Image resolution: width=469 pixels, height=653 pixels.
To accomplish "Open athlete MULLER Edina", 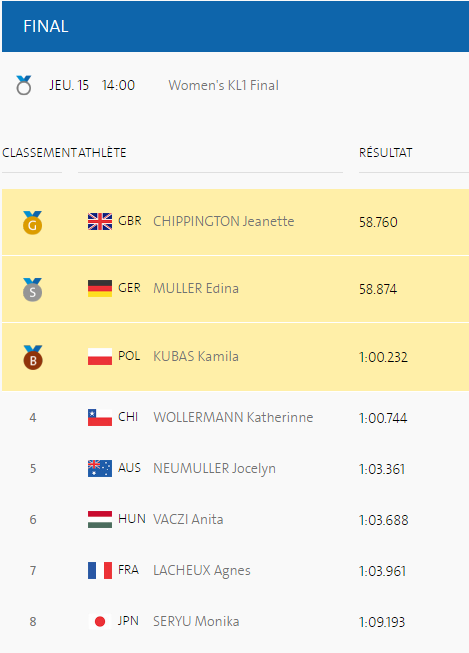I will [196, 288].
